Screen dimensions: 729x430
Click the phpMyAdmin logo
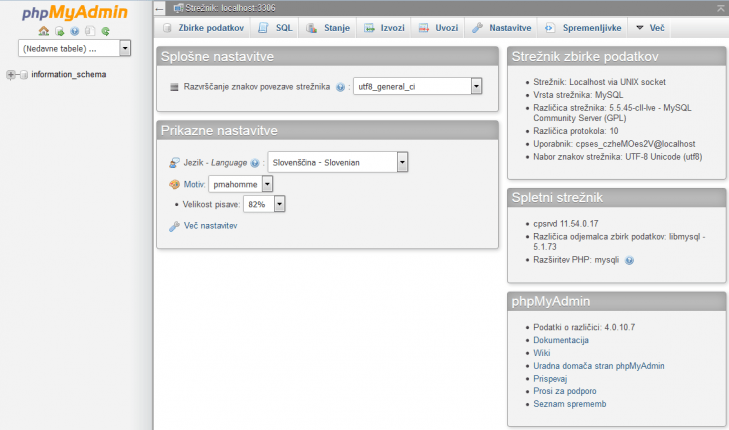(74, 13)
